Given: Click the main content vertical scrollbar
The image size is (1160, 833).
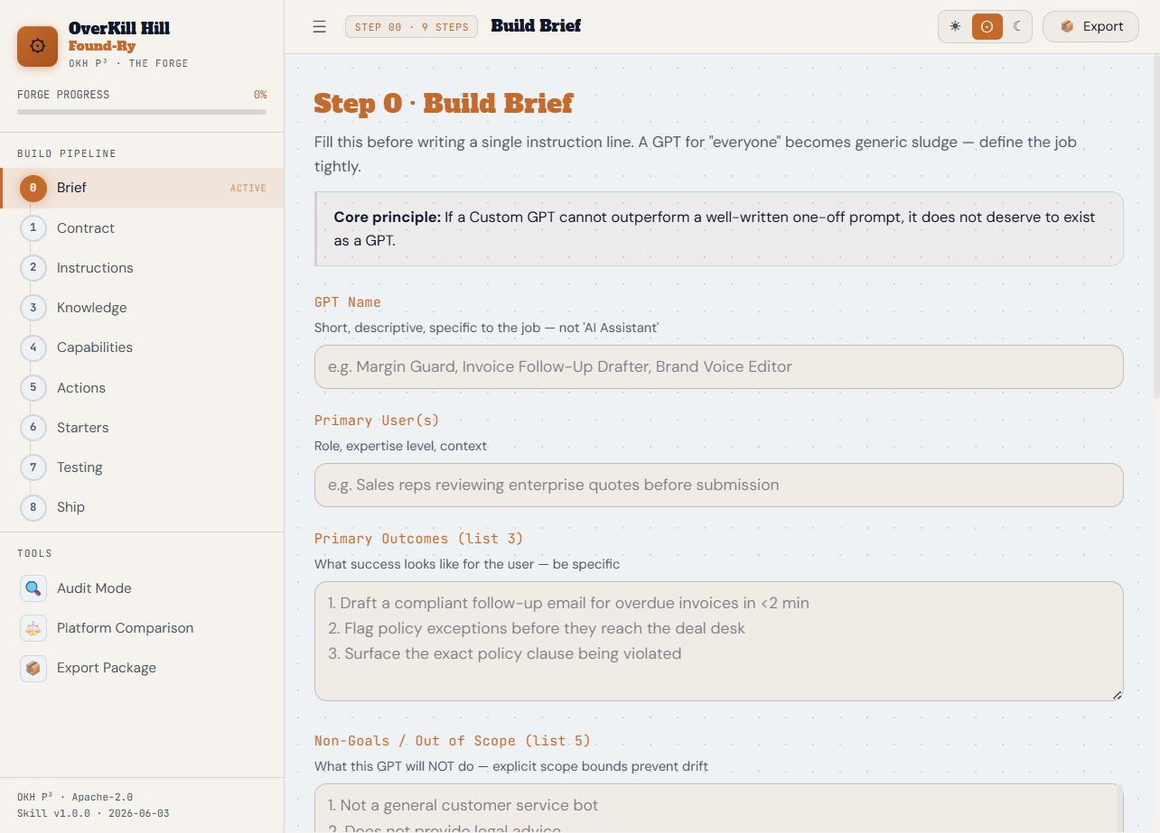Looking at the screenshot, I should click(1156, 226).
